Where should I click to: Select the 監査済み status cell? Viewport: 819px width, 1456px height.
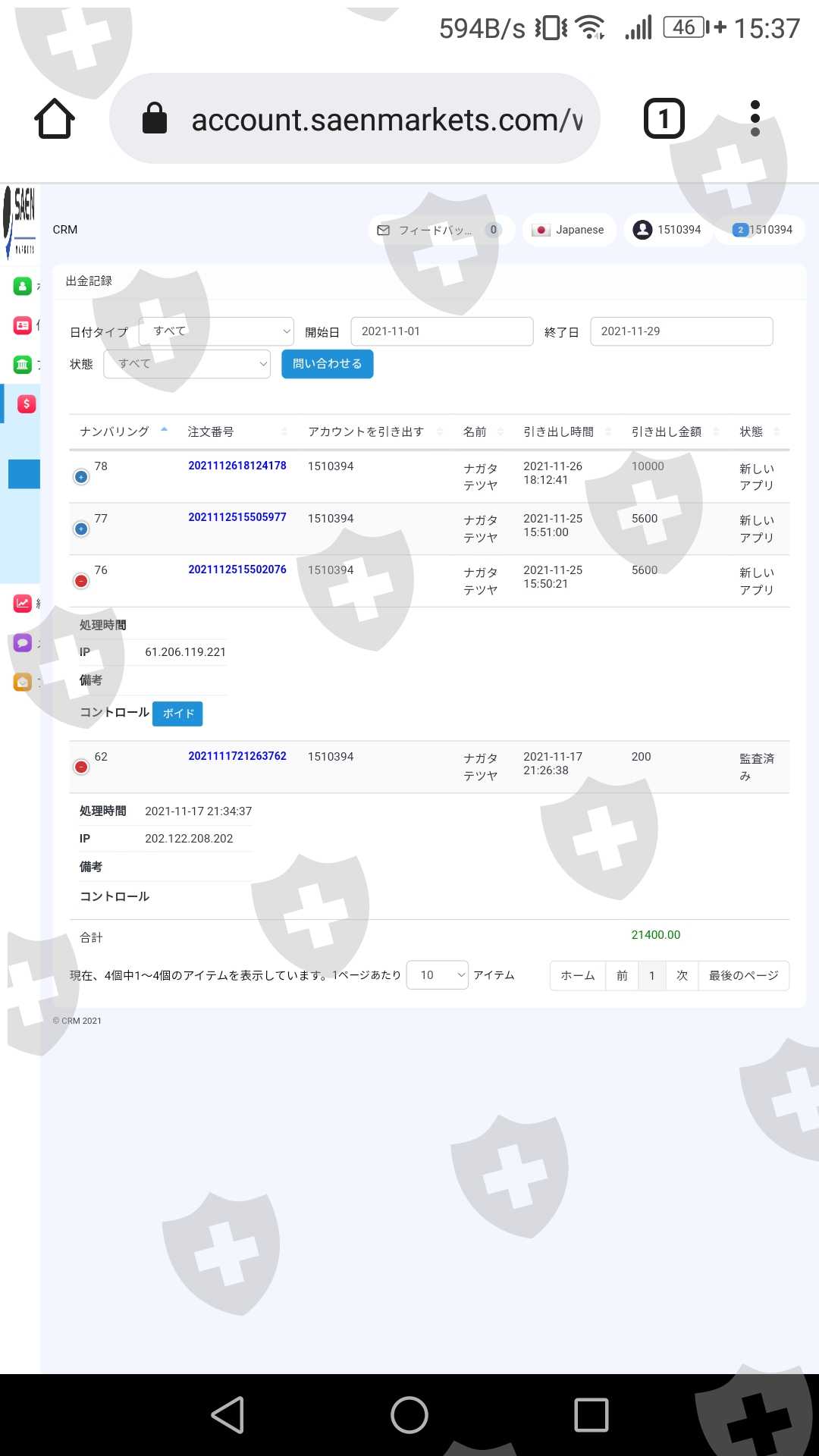coord(757,767)
